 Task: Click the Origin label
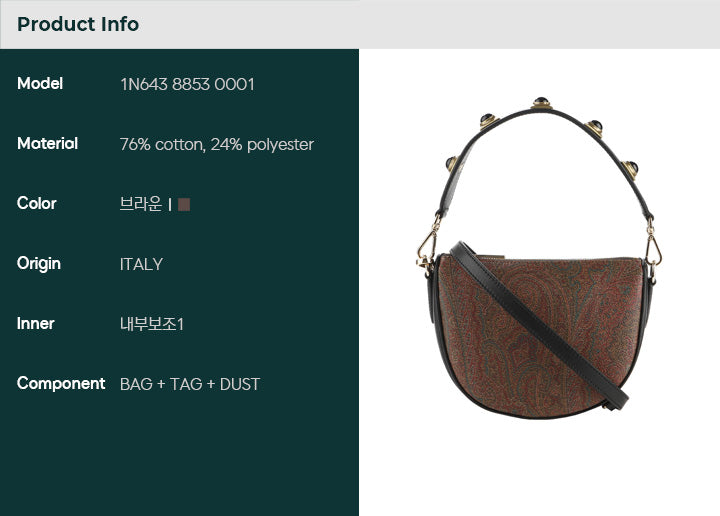point(39,264)
